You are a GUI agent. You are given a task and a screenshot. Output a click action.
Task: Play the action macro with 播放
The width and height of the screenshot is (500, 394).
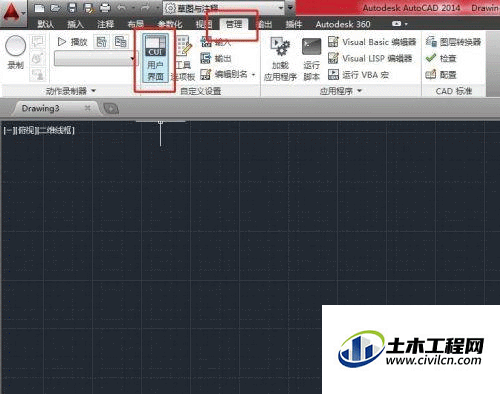(x=72, y=42)
